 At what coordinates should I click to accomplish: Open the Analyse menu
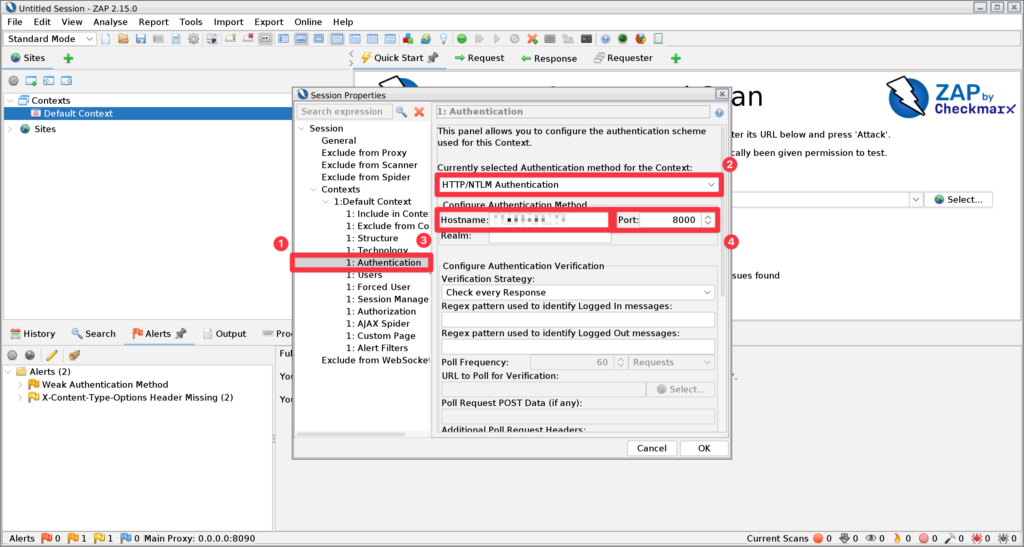coord(110,22)
